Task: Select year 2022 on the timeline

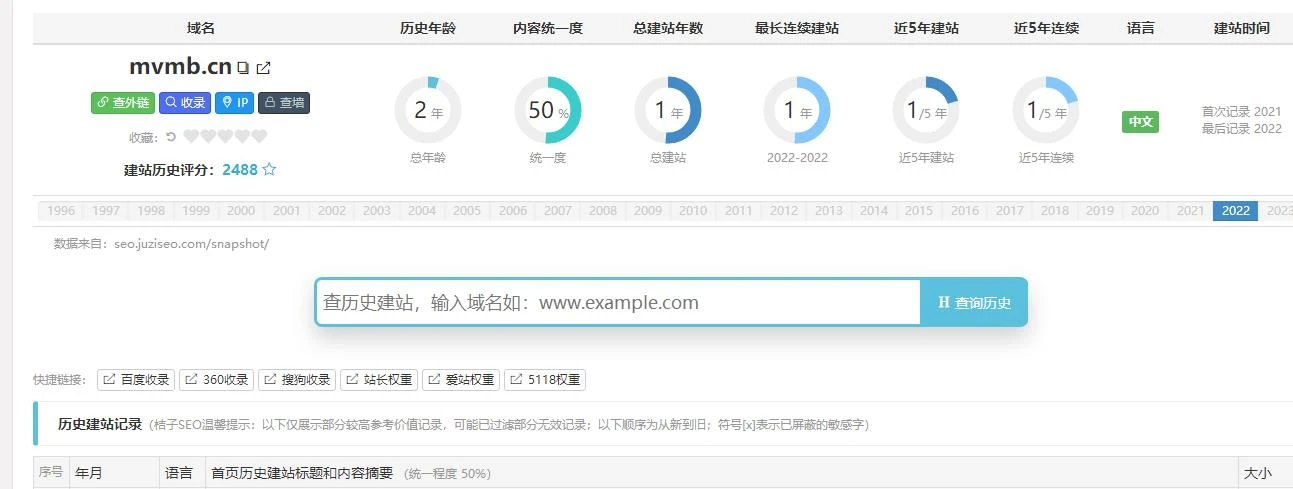Action: [x=1235, y=211]
